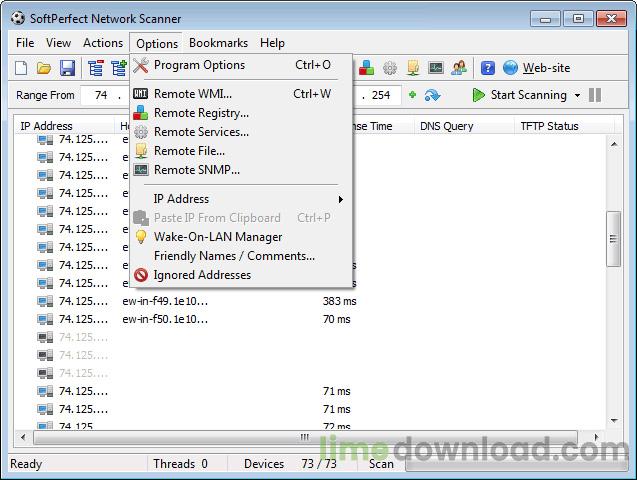Choose Program Options from the menu
The height and width of the screenshot is (480, 637).
tap(241, 65)
